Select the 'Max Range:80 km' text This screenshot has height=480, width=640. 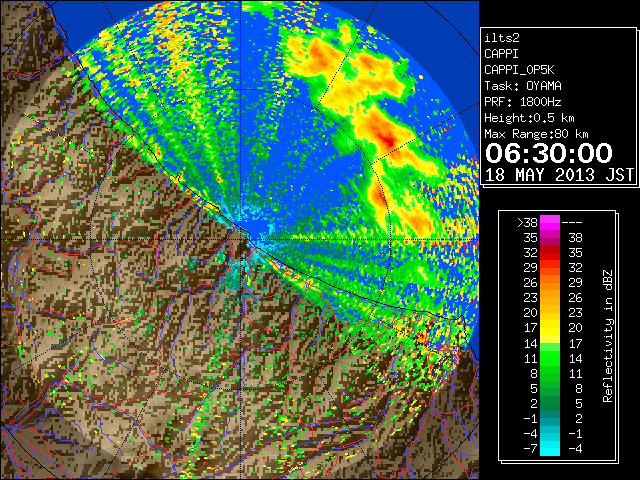(x=536, y=134)
